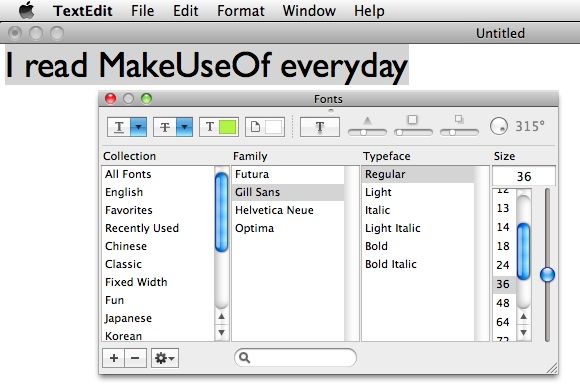The width and height of the screenshot is (580, 390).
Task: Set font size to 13
Action: click(504, 208)
